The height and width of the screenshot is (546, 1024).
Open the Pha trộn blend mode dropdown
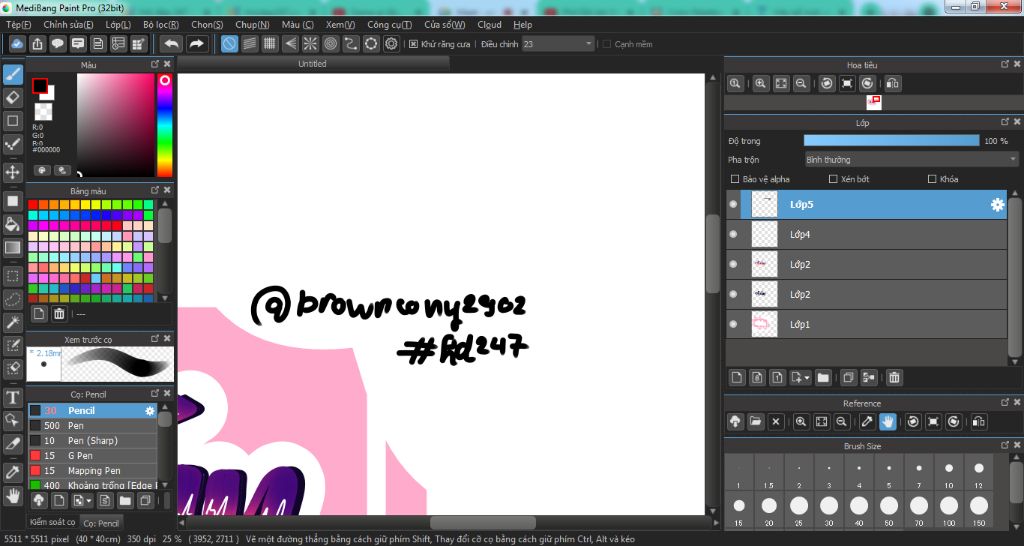[x=911, y=159]
